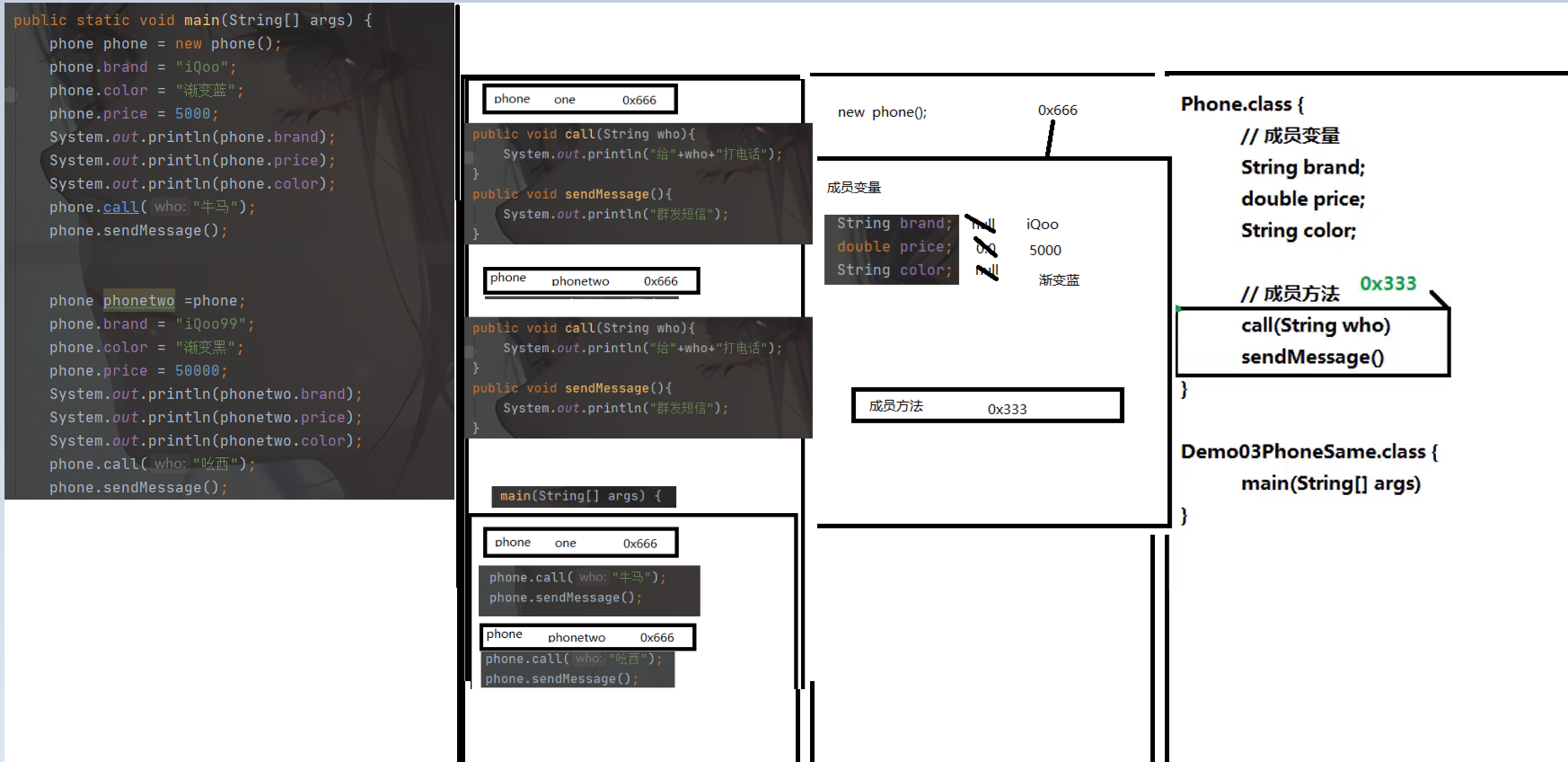Select the line "phone.price = 50000;"
Image resolution: width=1568 pixels, height=762 pixels.
(x=138, y=370)
